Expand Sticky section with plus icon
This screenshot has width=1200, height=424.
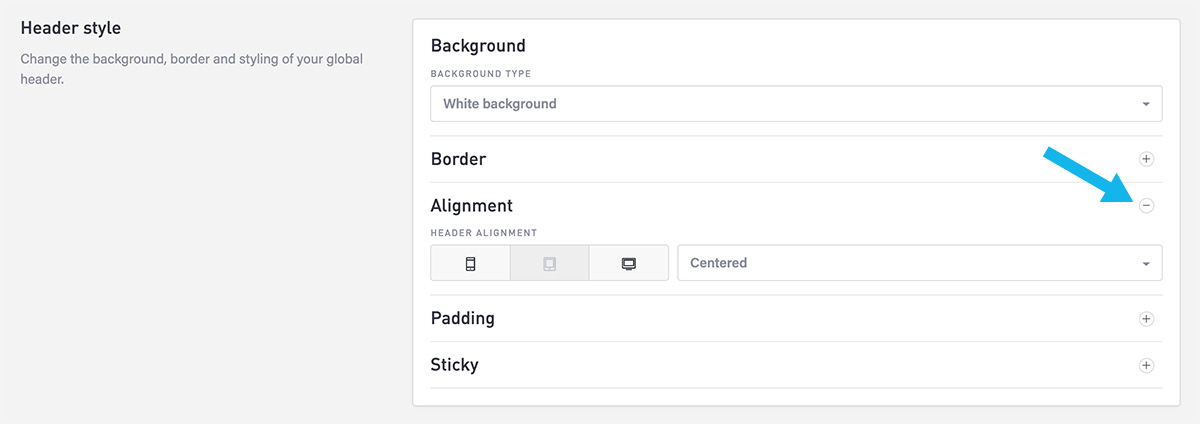[1147, 365]
